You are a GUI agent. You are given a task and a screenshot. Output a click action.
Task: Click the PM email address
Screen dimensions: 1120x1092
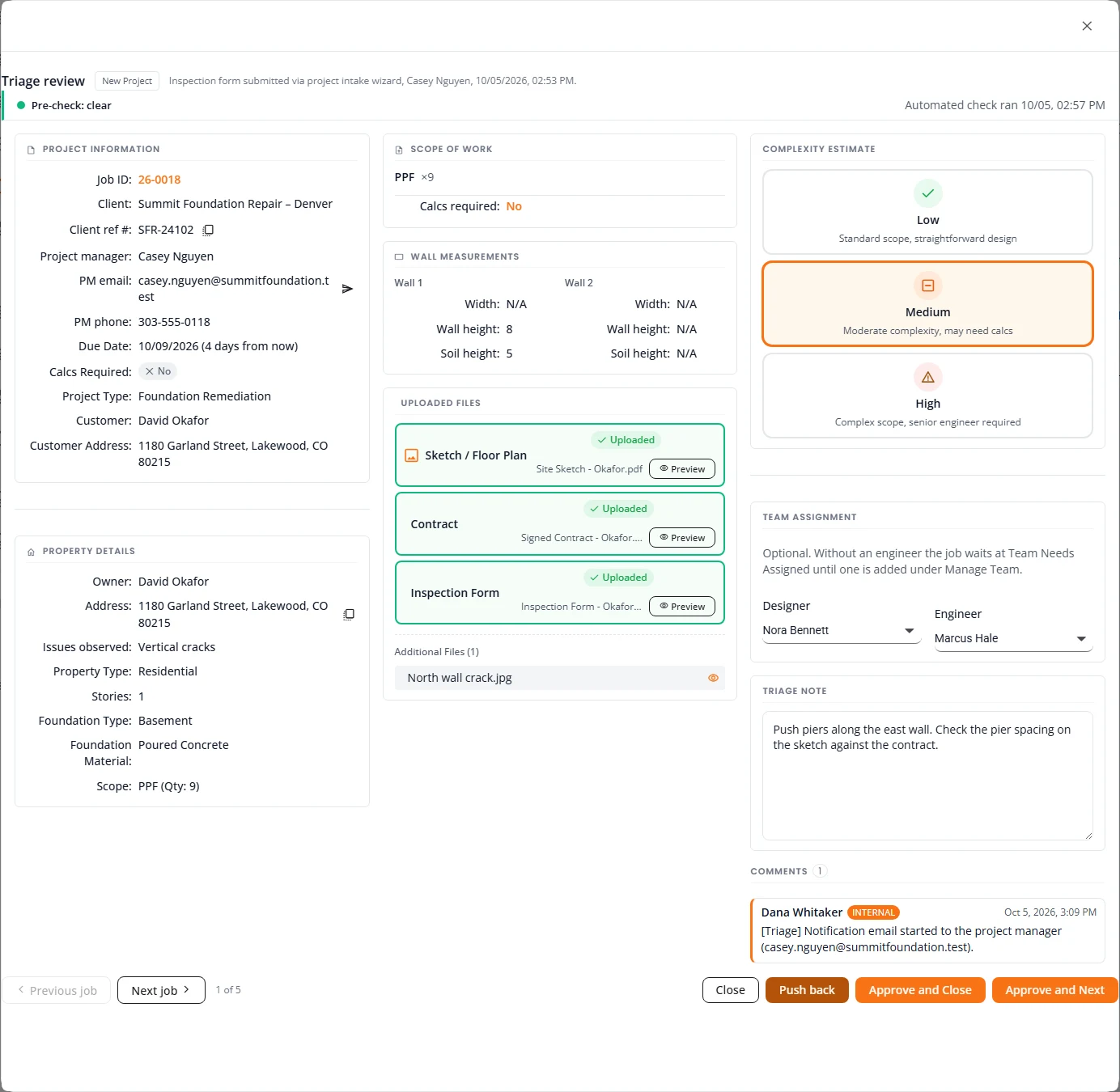point(234,289)
